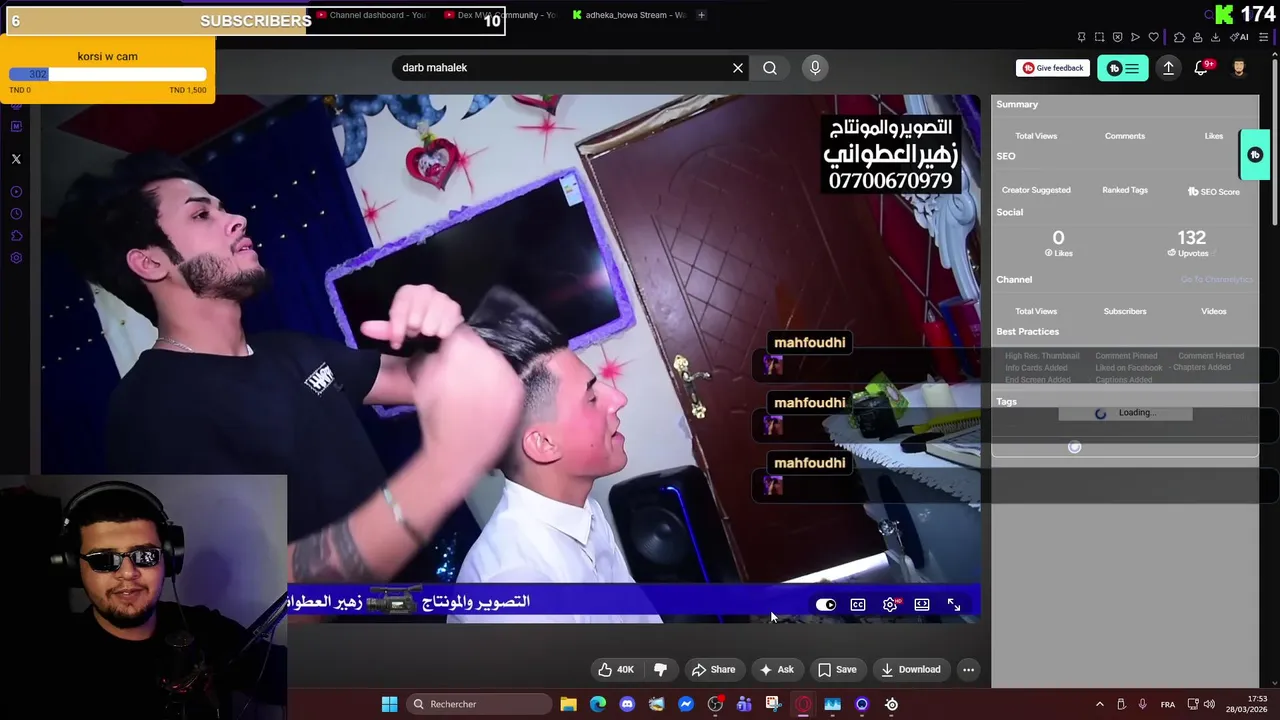Show hidden tray icons chevron

click(x=1099, y=704)
